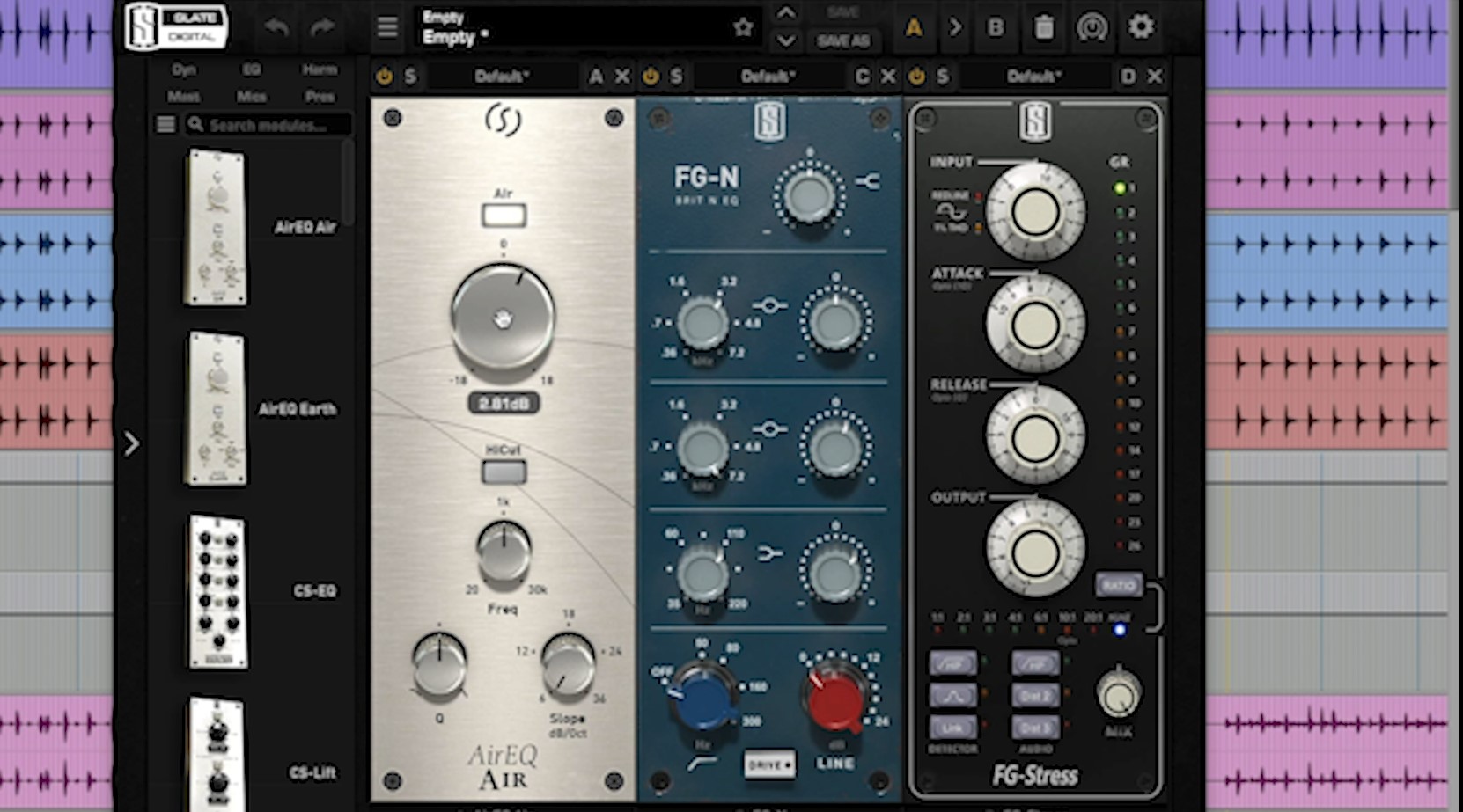
Task: Remove slot C module with X
Action: [x=888, y=77]
